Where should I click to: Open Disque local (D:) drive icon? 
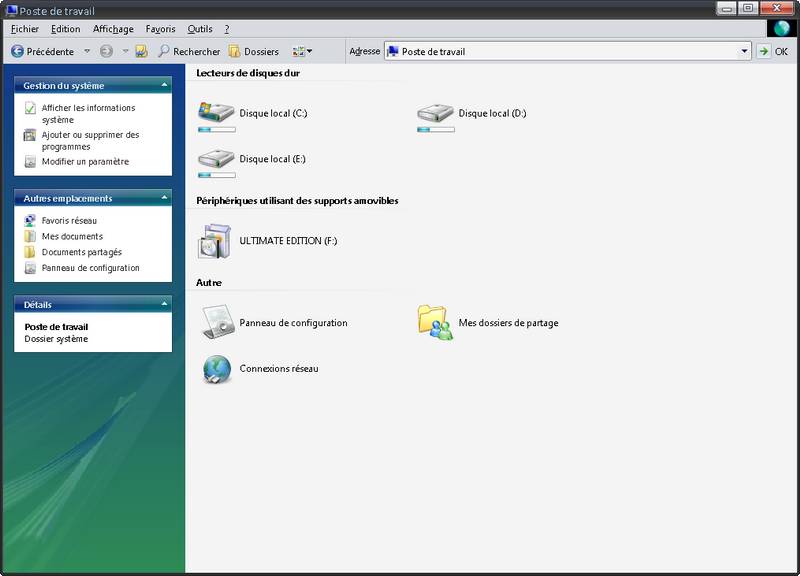[435, 112]
